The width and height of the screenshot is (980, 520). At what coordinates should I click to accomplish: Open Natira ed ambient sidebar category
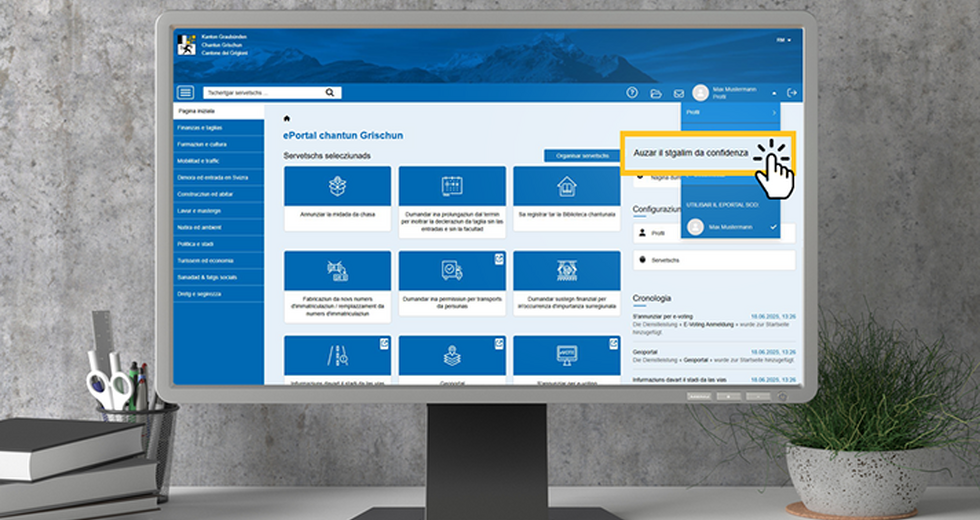pos(218,228)
